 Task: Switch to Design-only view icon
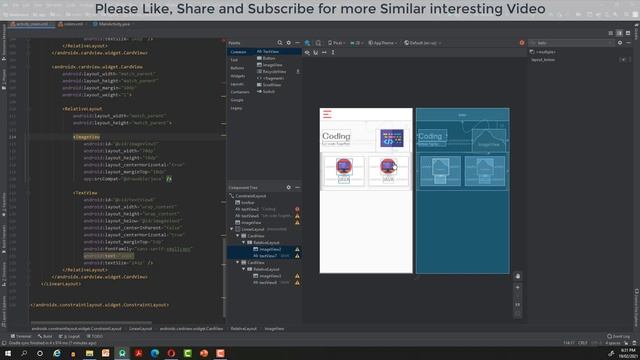tap(628, 33)
